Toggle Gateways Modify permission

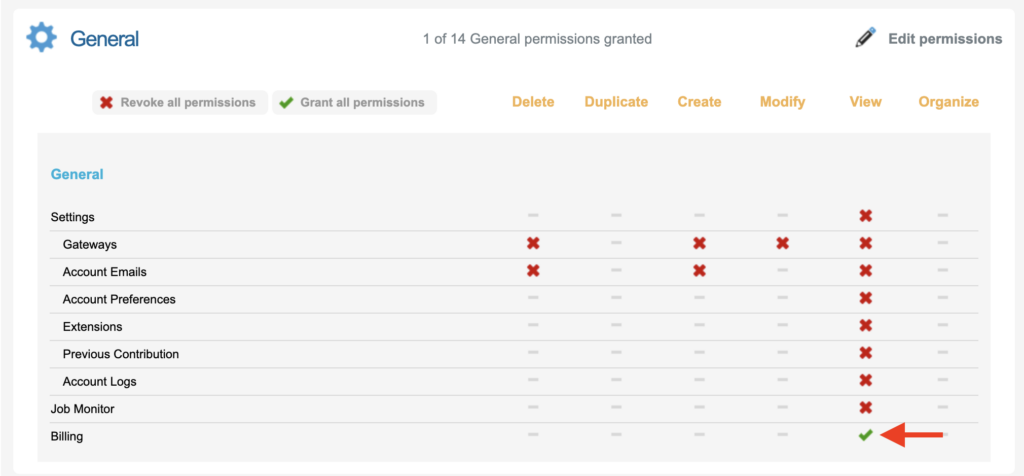782,243
